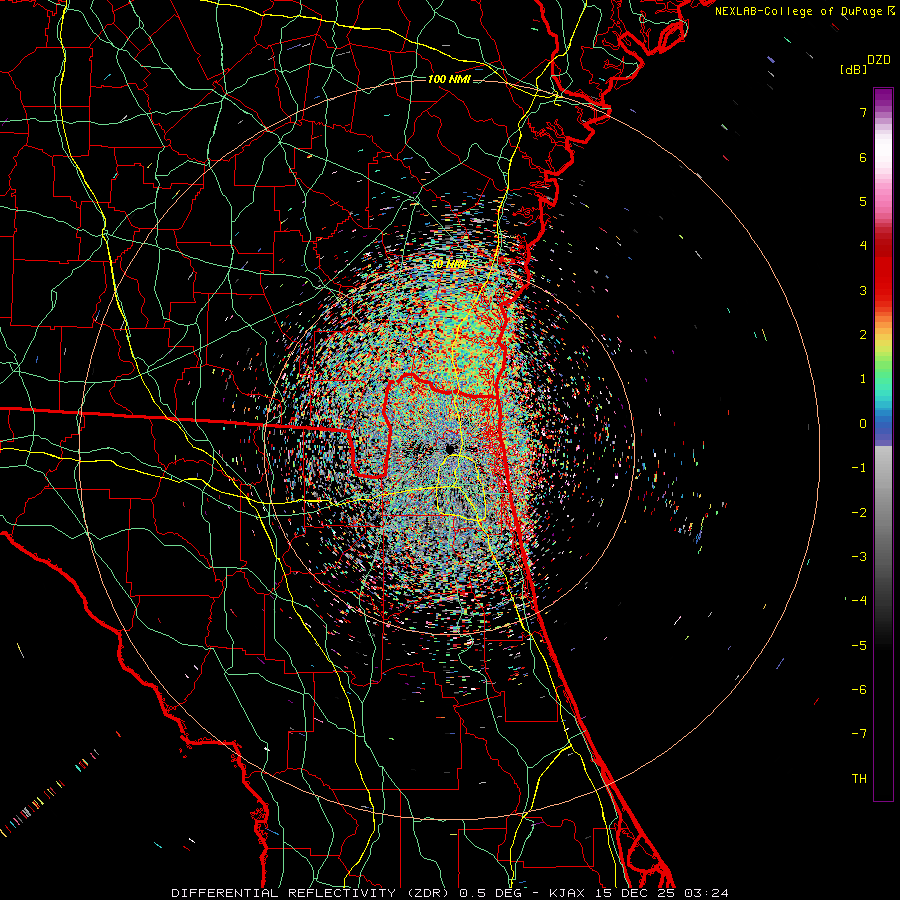Viewport: 900px width, 900px height.
Task: Click the -4 tick label on the scale
Action: click(859, 601)
